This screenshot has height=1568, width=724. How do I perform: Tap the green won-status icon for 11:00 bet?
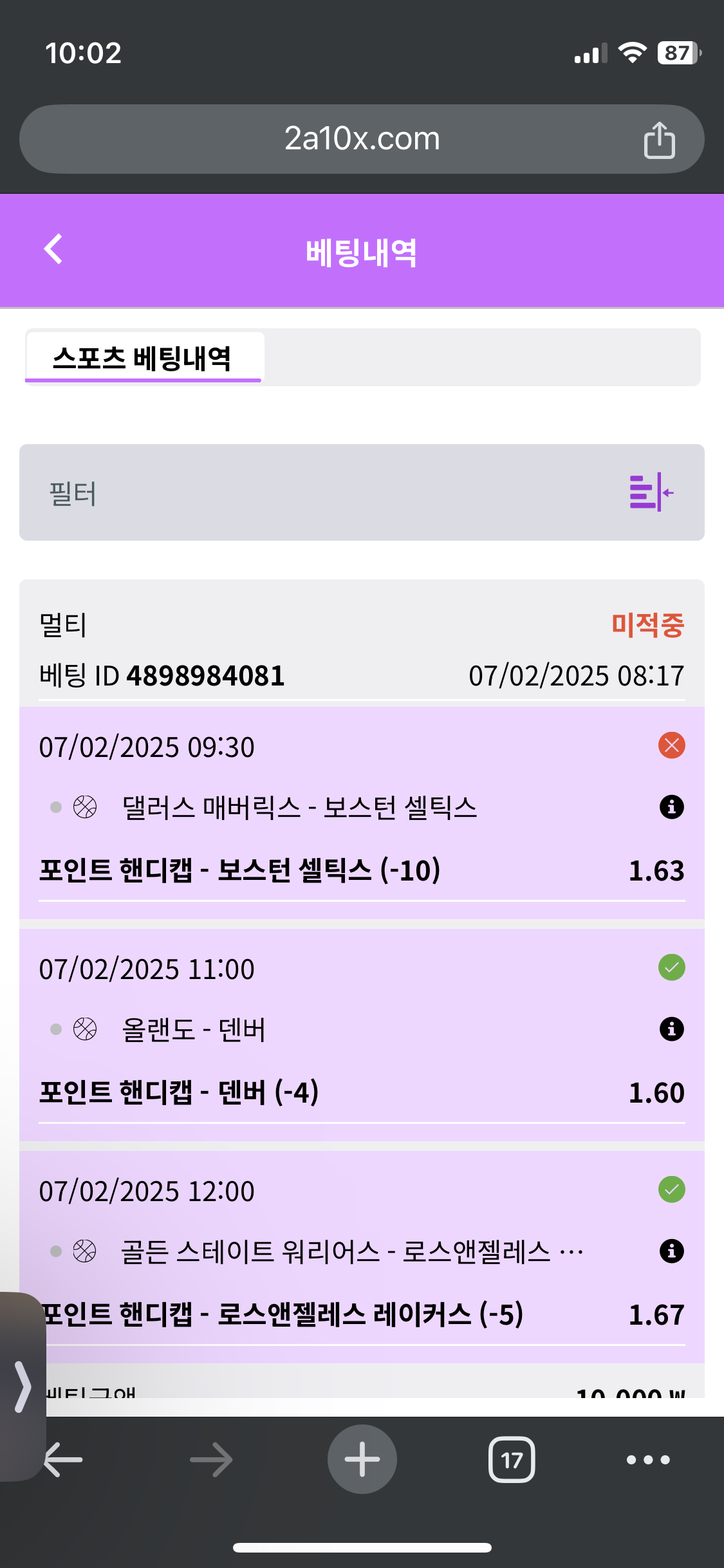[671, 967]
